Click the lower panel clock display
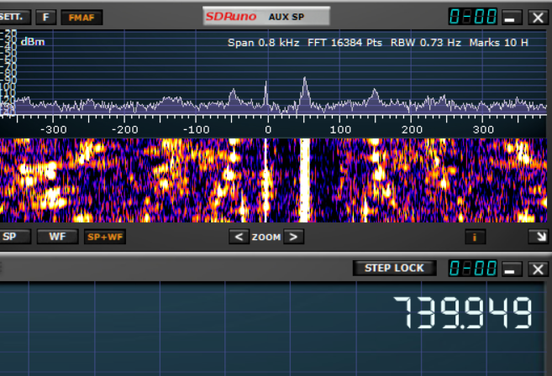The image size is (552, 376). click(473, 268)
